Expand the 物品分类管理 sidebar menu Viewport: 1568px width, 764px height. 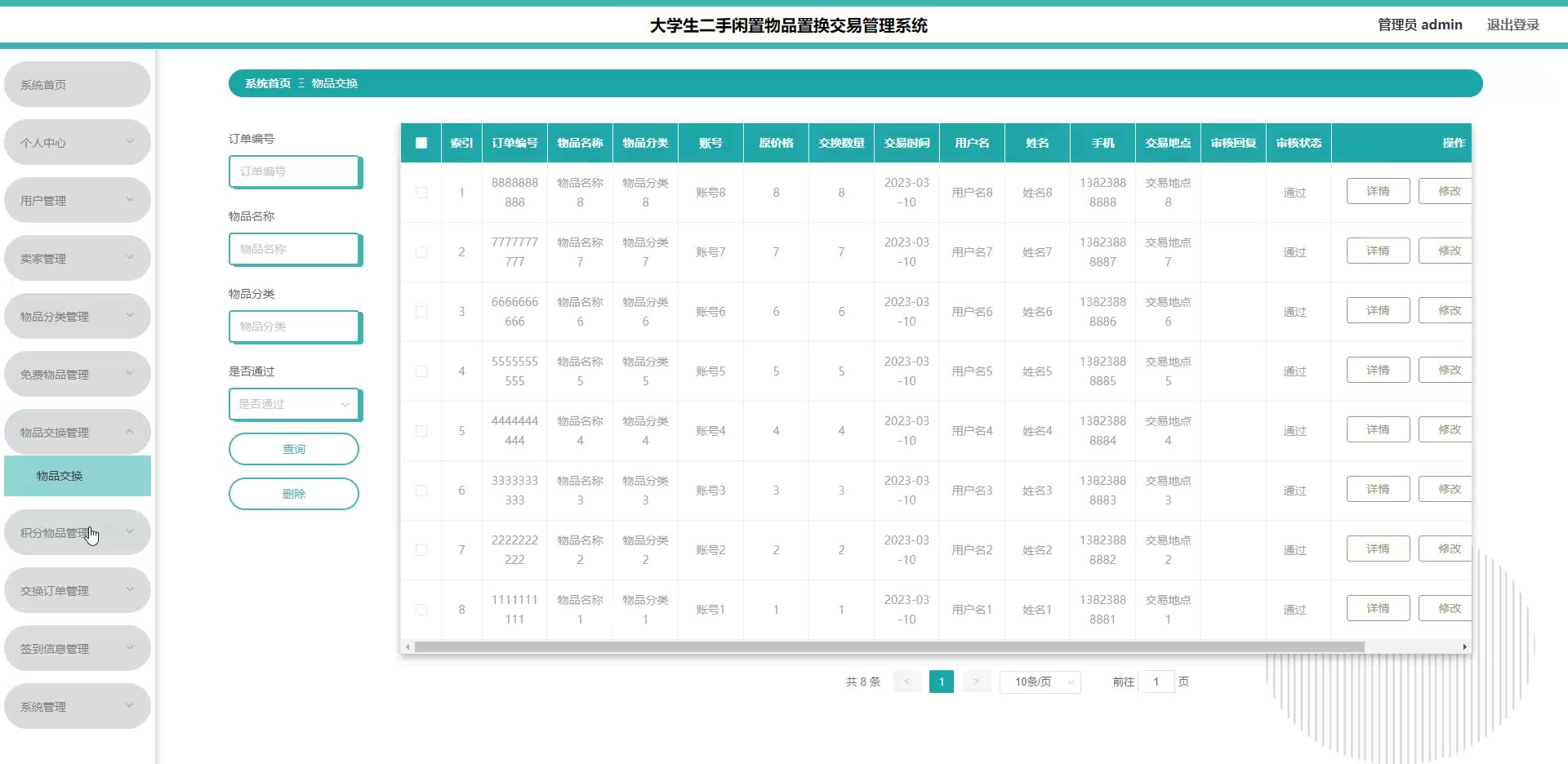pos(78,316)
